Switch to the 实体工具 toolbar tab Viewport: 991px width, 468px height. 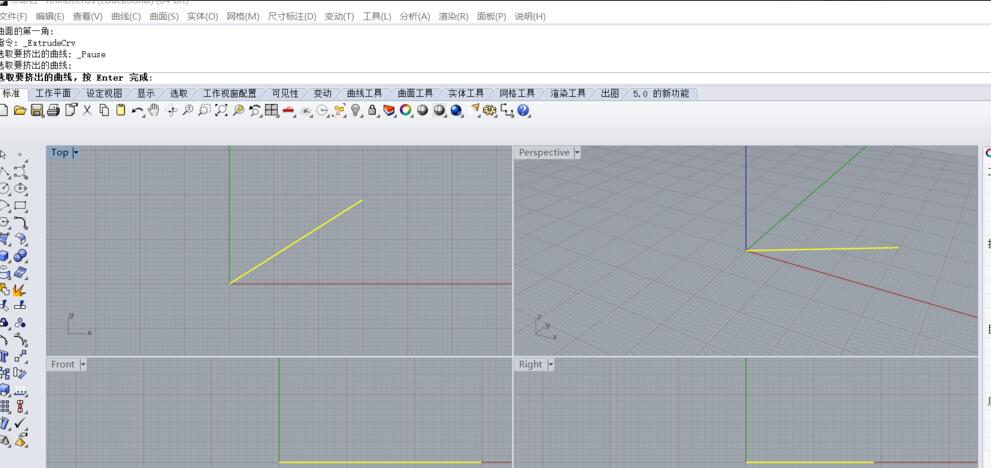point(466,94)
